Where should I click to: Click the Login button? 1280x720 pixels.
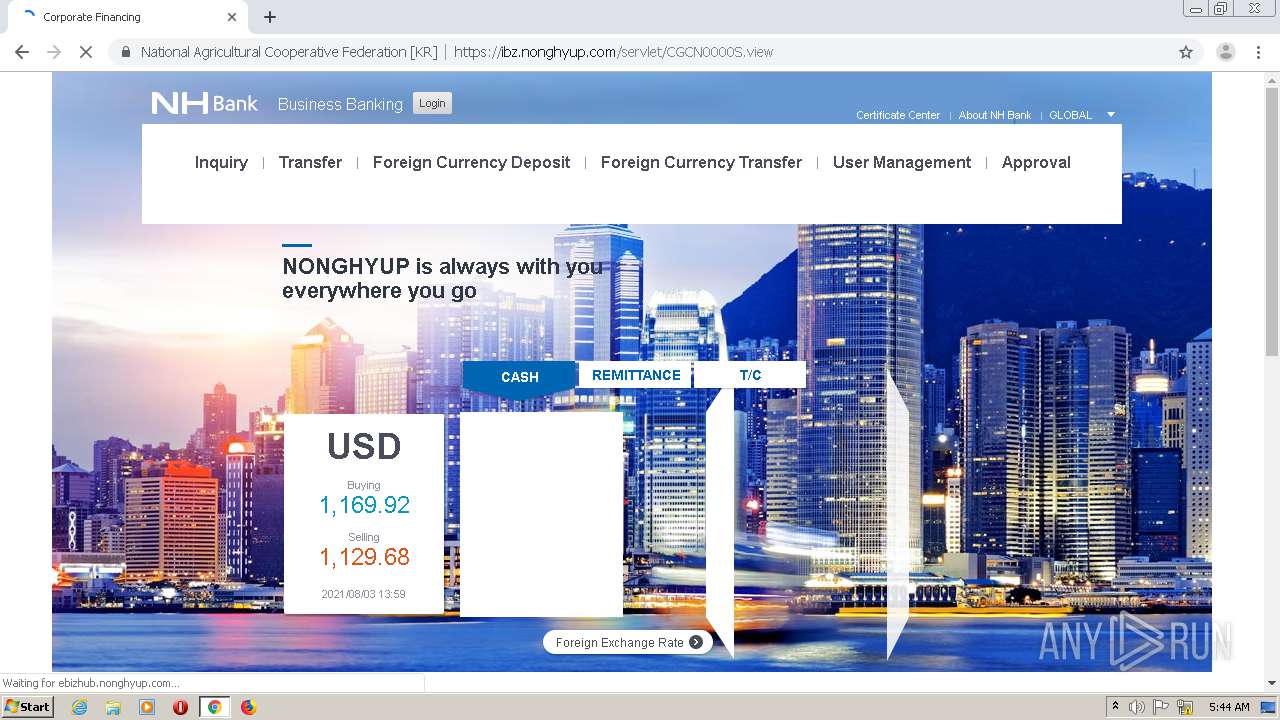pyautogui.click(x=432, y=103)
